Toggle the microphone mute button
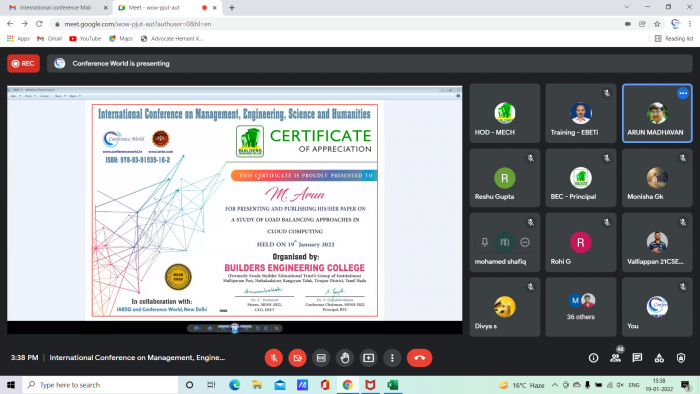 [274, 358]
